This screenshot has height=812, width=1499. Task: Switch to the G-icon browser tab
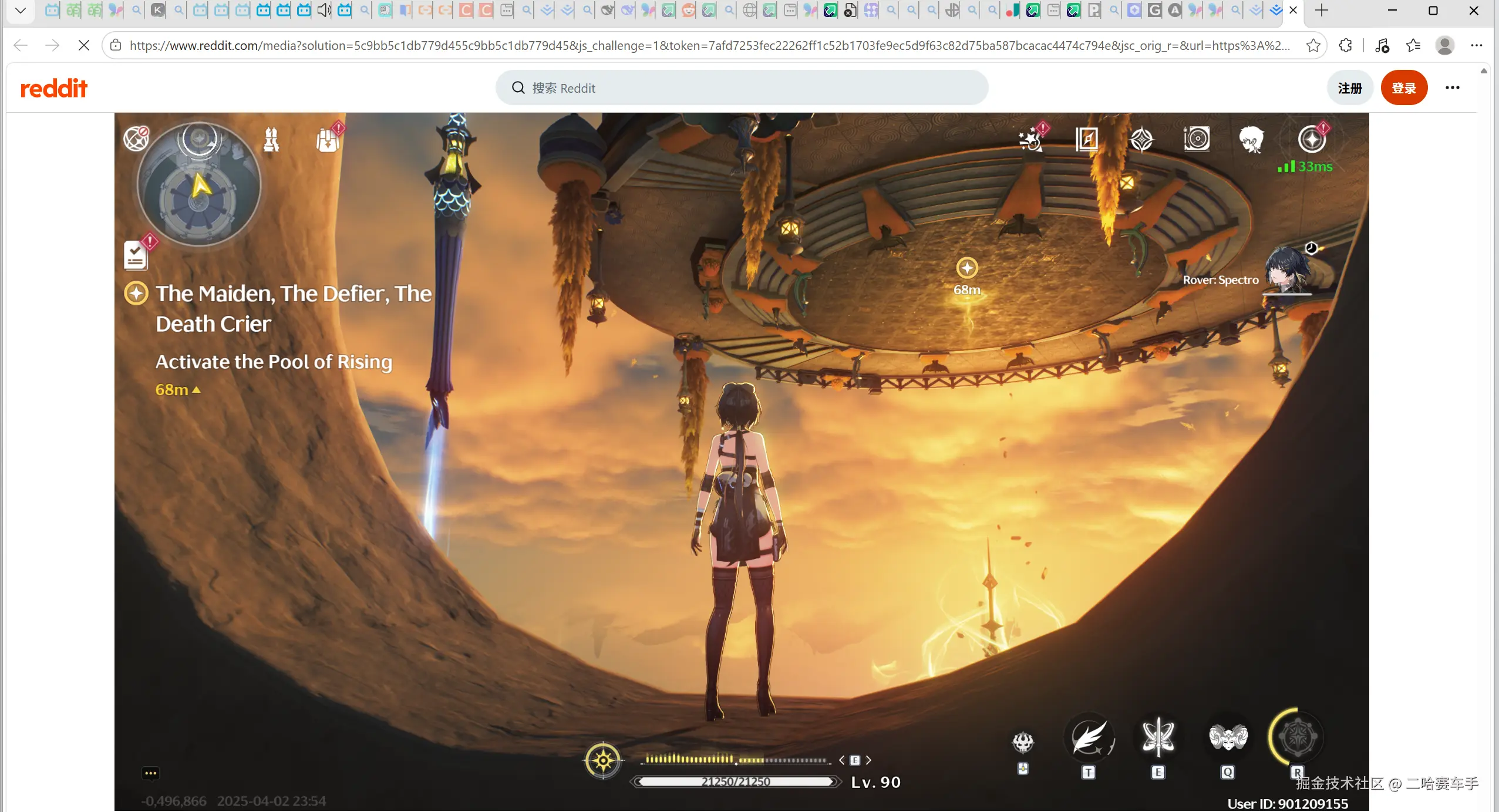point(1154,10)
